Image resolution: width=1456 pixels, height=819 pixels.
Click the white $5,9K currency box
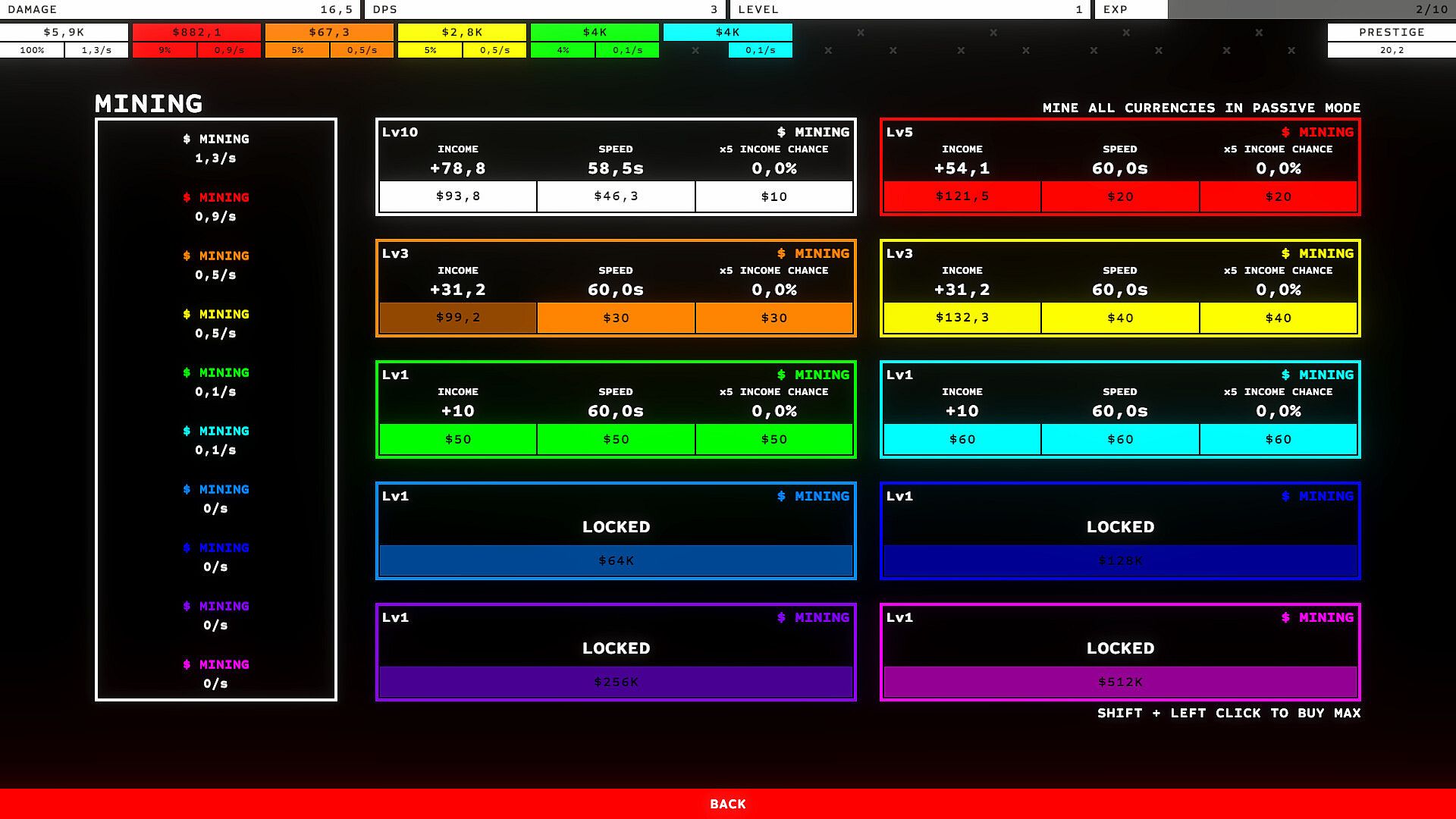click(64, 32)
